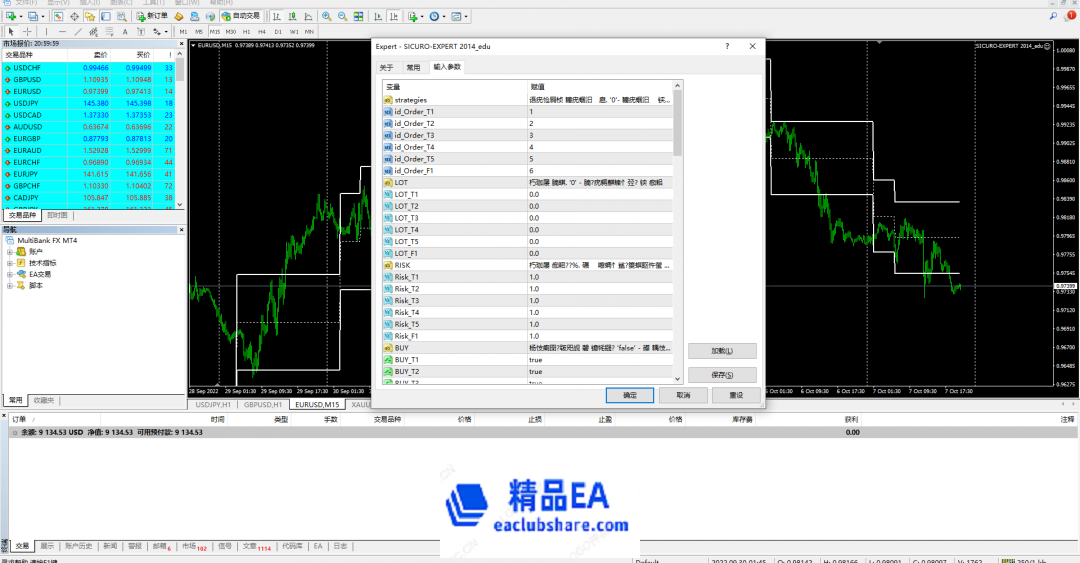Select the cursor arrow tool
1080x563 pixels.
coord(11,32)
